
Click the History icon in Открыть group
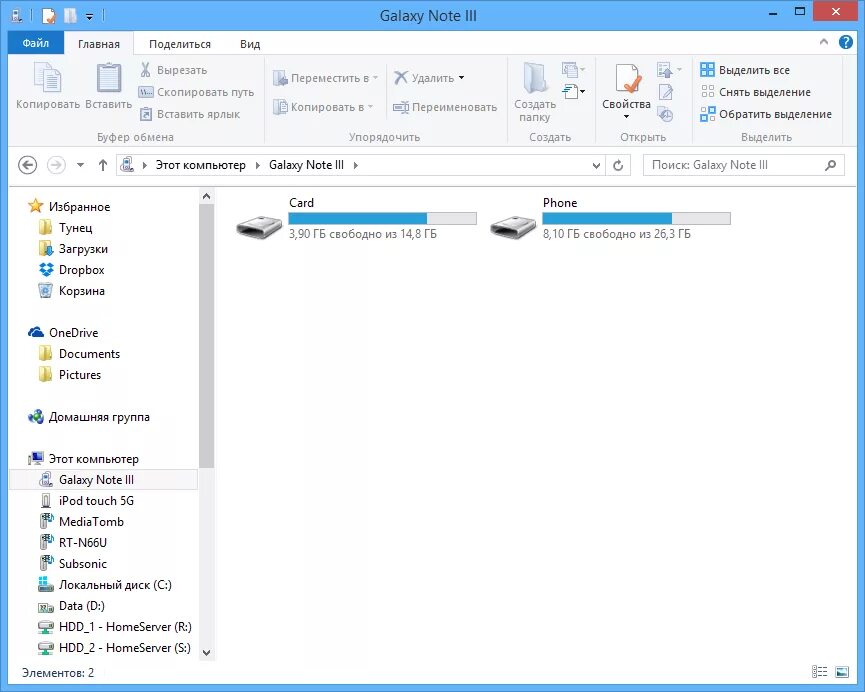[665, 114]
